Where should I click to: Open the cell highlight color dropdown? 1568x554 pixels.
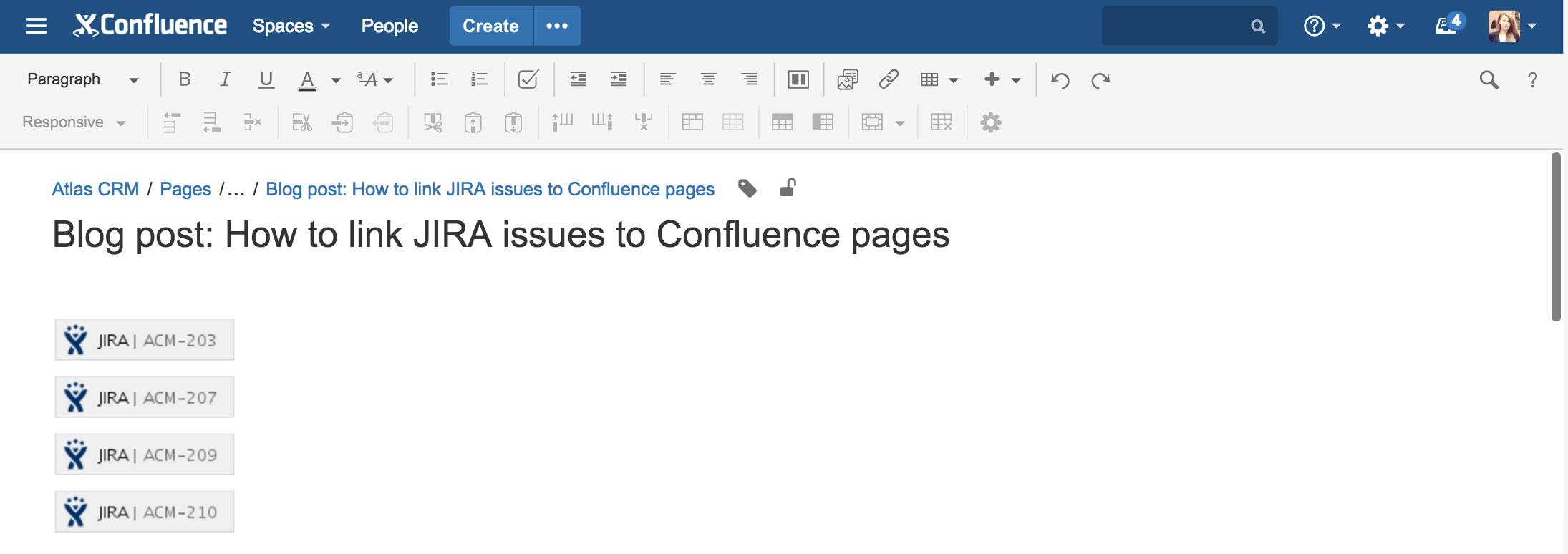tap(884, 122)
